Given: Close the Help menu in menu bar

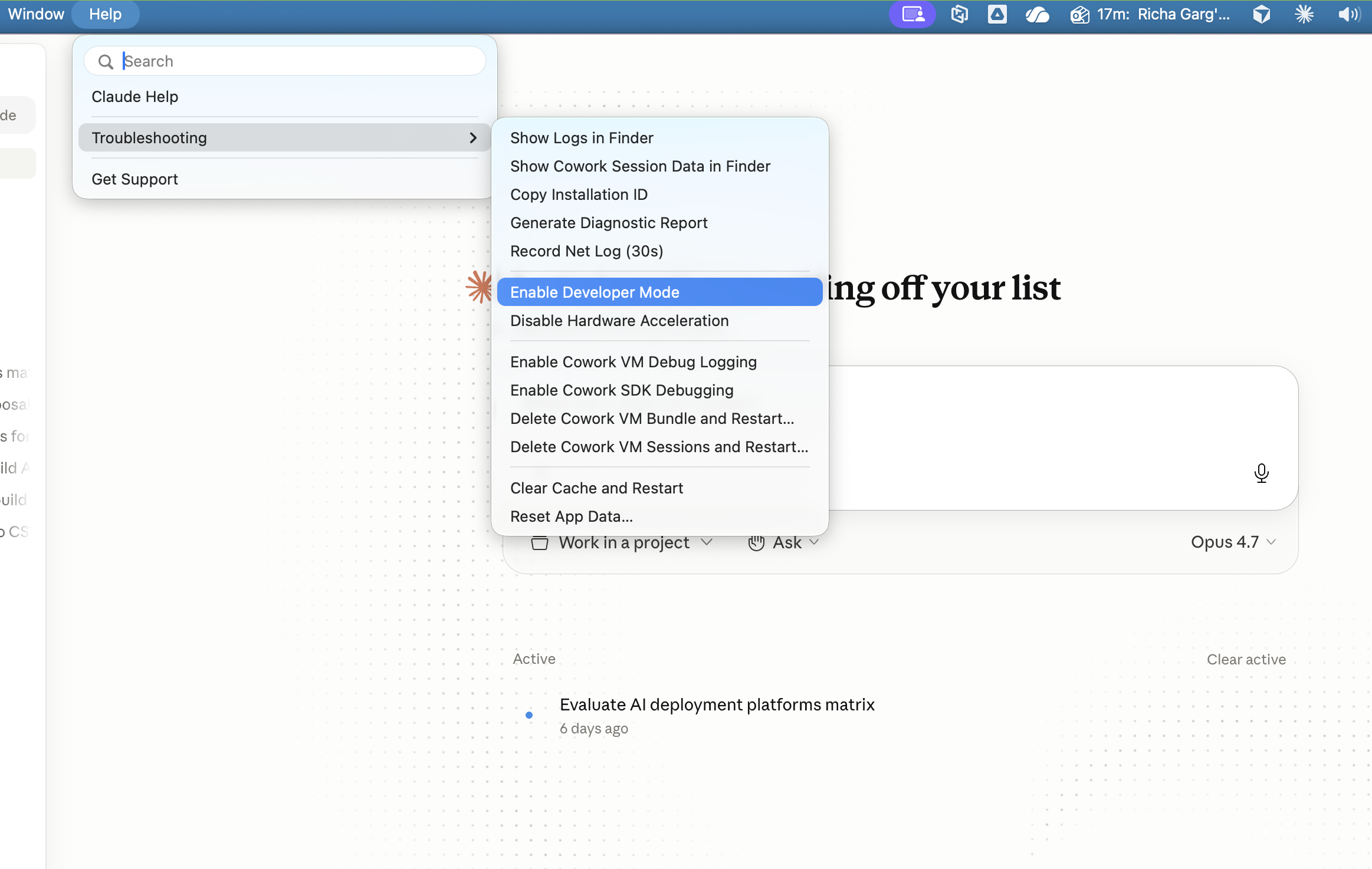Looking at the screenshot, I should [x=105, y=14].
